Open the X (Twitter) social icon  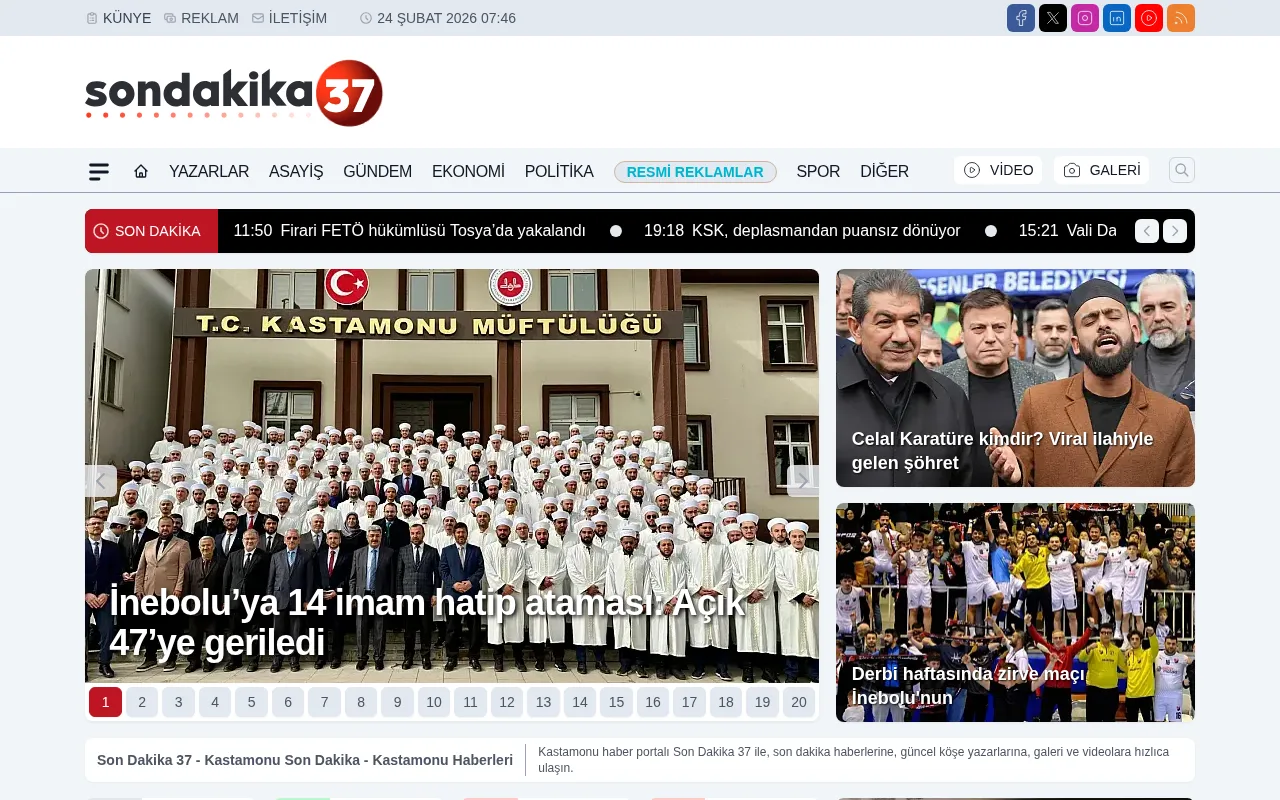pos(1052,18)
